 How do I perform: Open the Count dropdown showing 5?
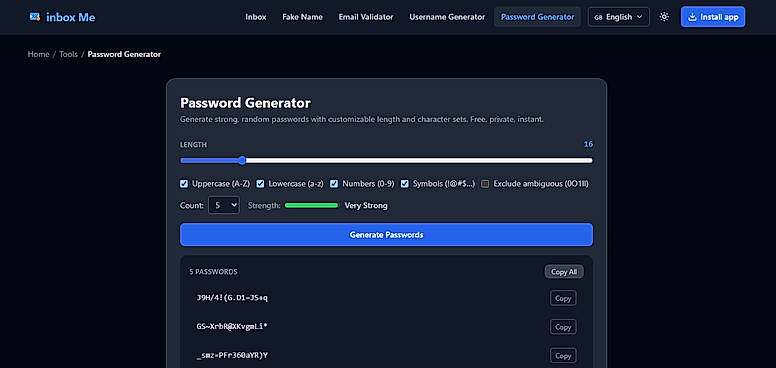pos(224,205)
